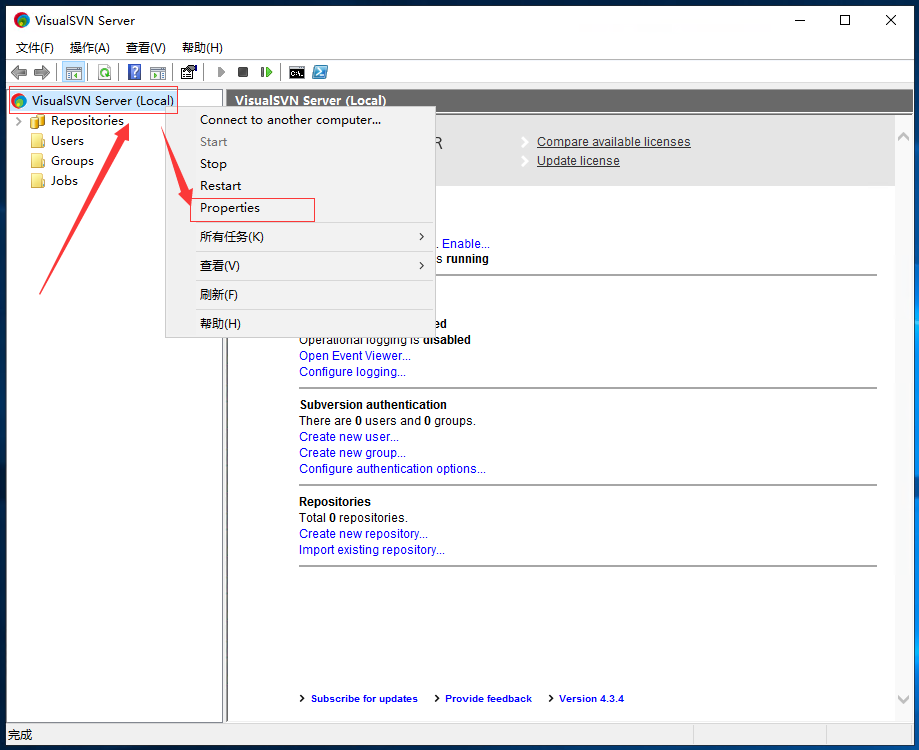Select the Jobs tree item label

[64, 181]
